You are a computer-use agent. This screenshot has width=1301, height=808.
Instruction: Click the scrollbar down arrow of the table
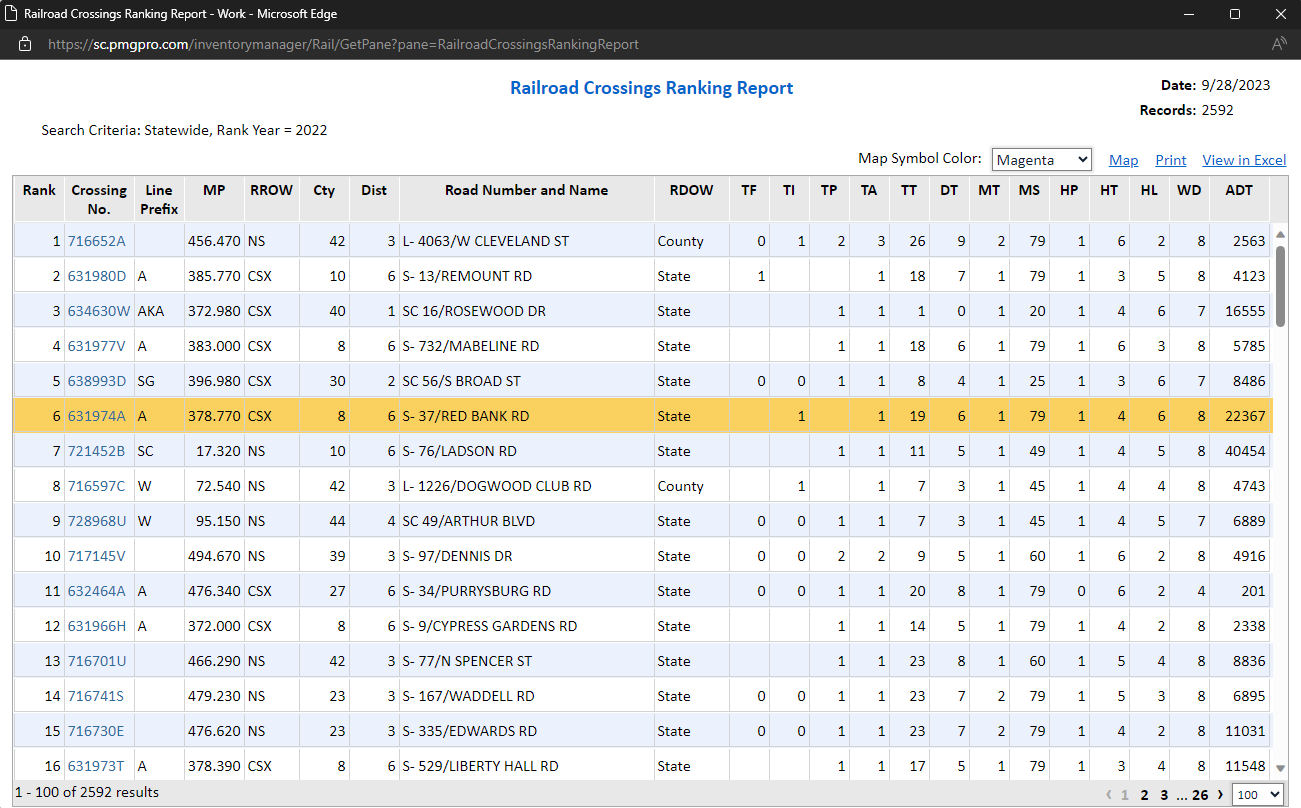pos(1281,768)
